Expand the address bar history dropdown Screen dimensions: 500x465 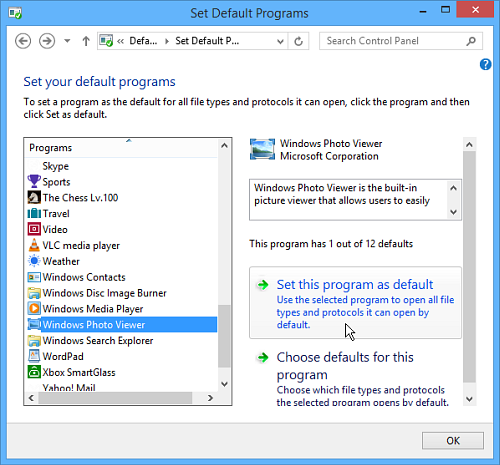[280, 42]
